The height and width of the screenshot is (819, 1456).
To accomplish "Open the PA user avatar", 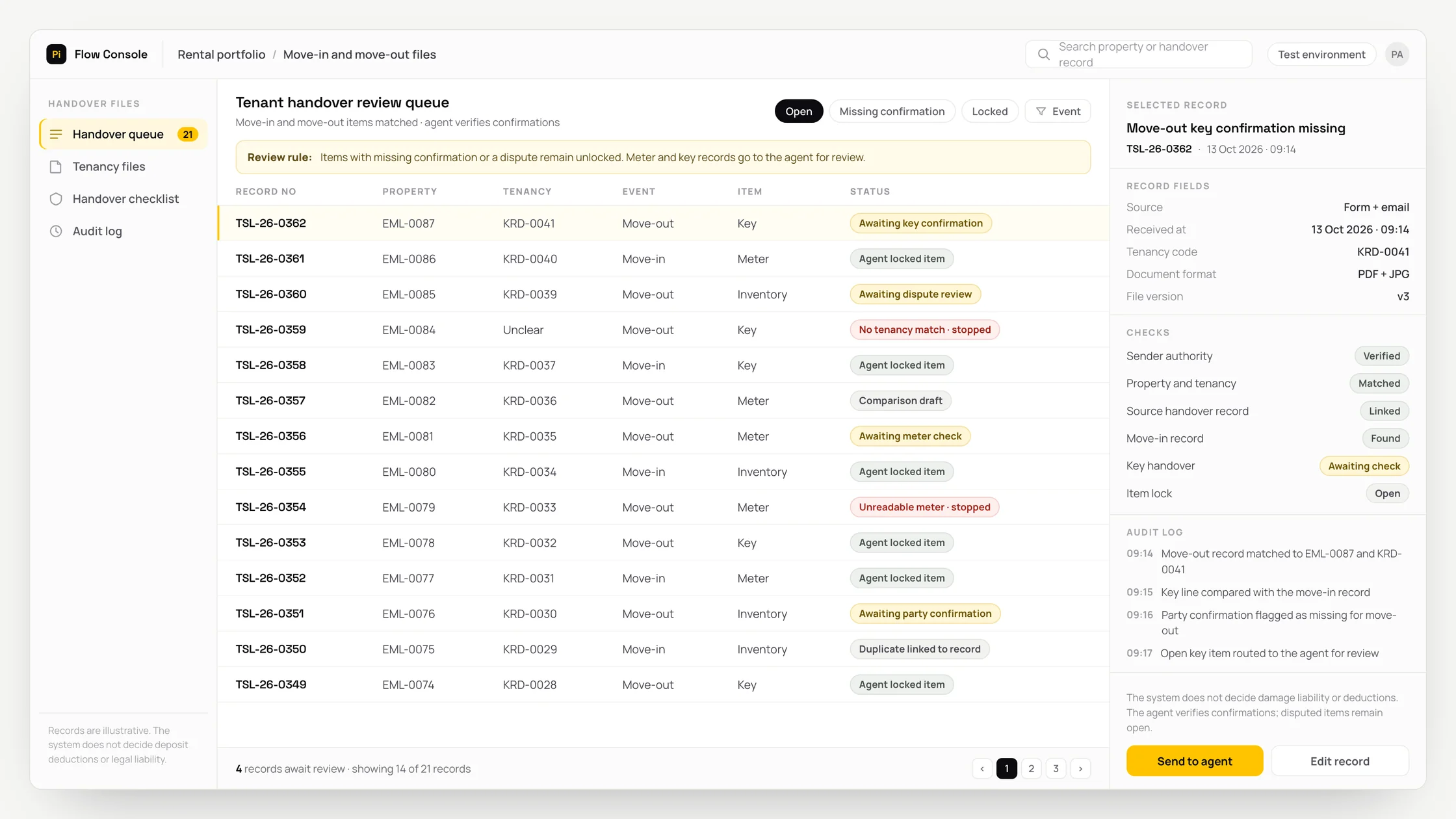I will coord(1397,55).
